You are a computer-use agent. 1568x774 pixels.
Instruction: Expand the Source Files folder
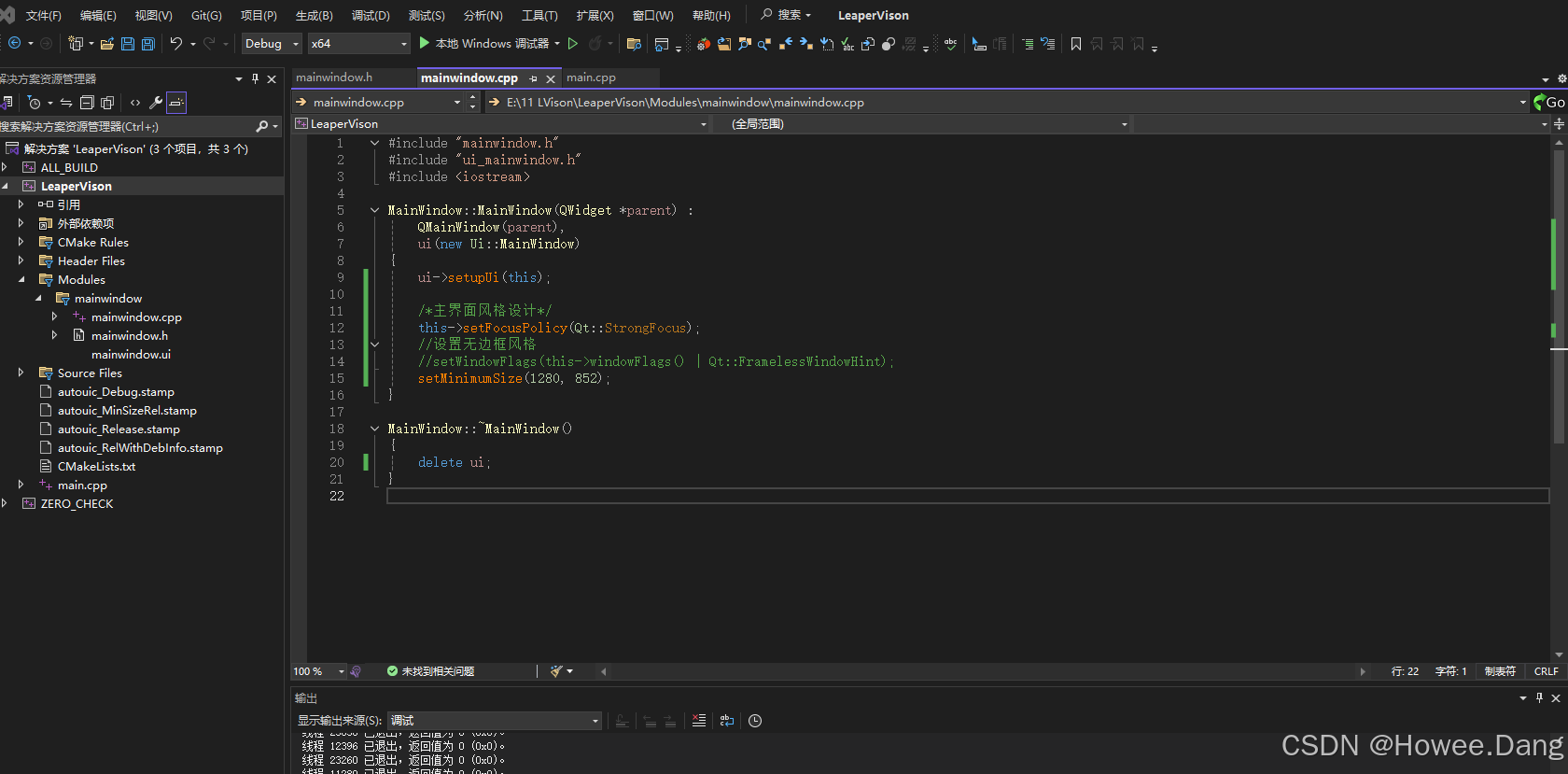click(x=21, y=373)
